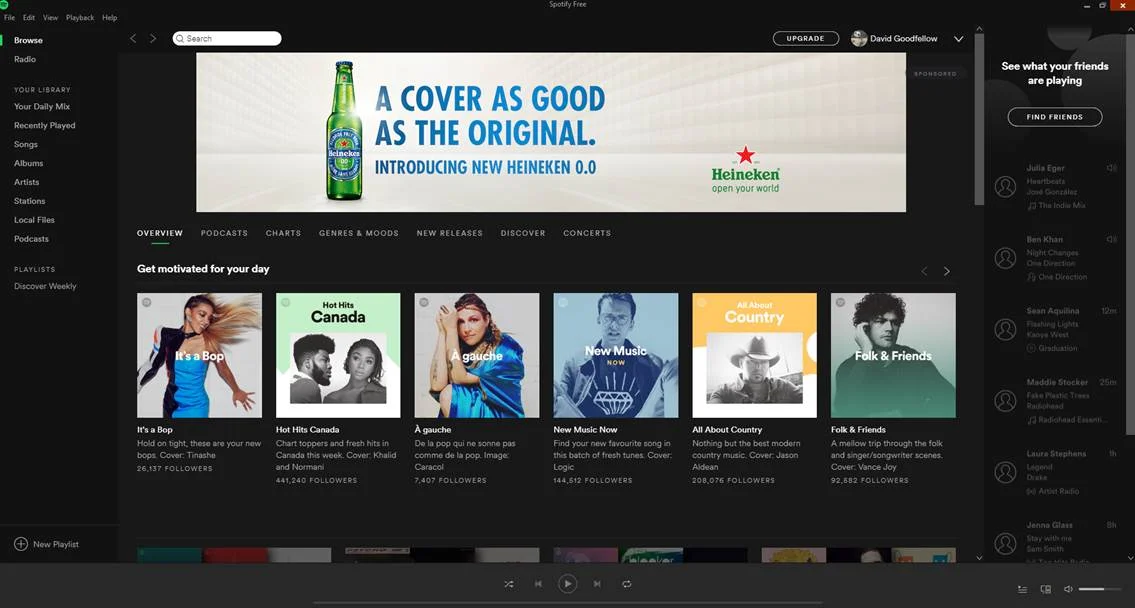Open Recently Played in the library
Screen dimensions: 1135x608
pos(45,125)
